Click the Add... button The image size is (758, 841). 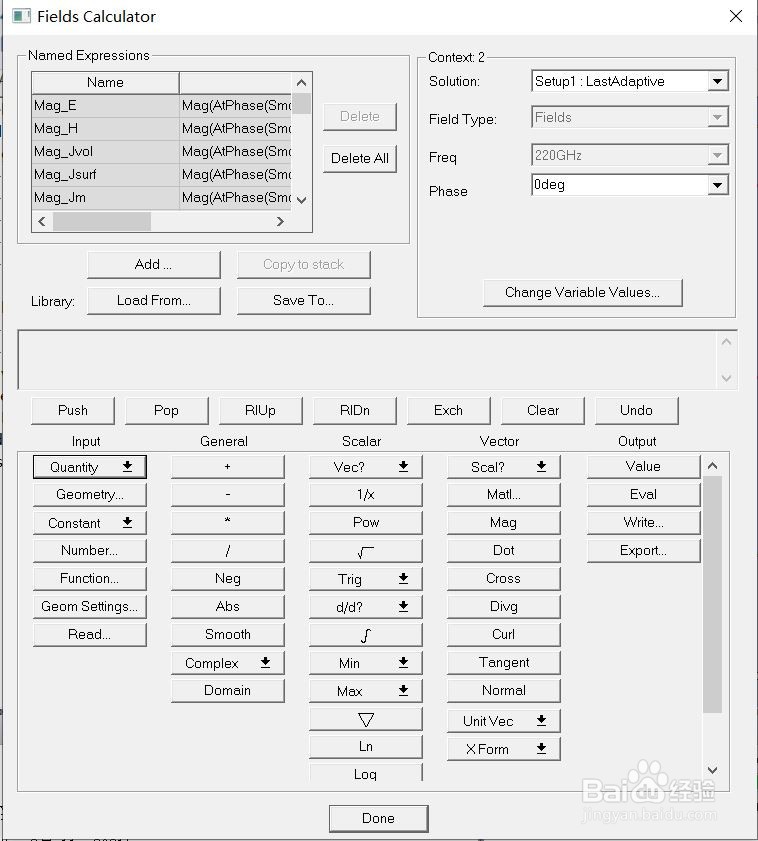tap(153, 264)
